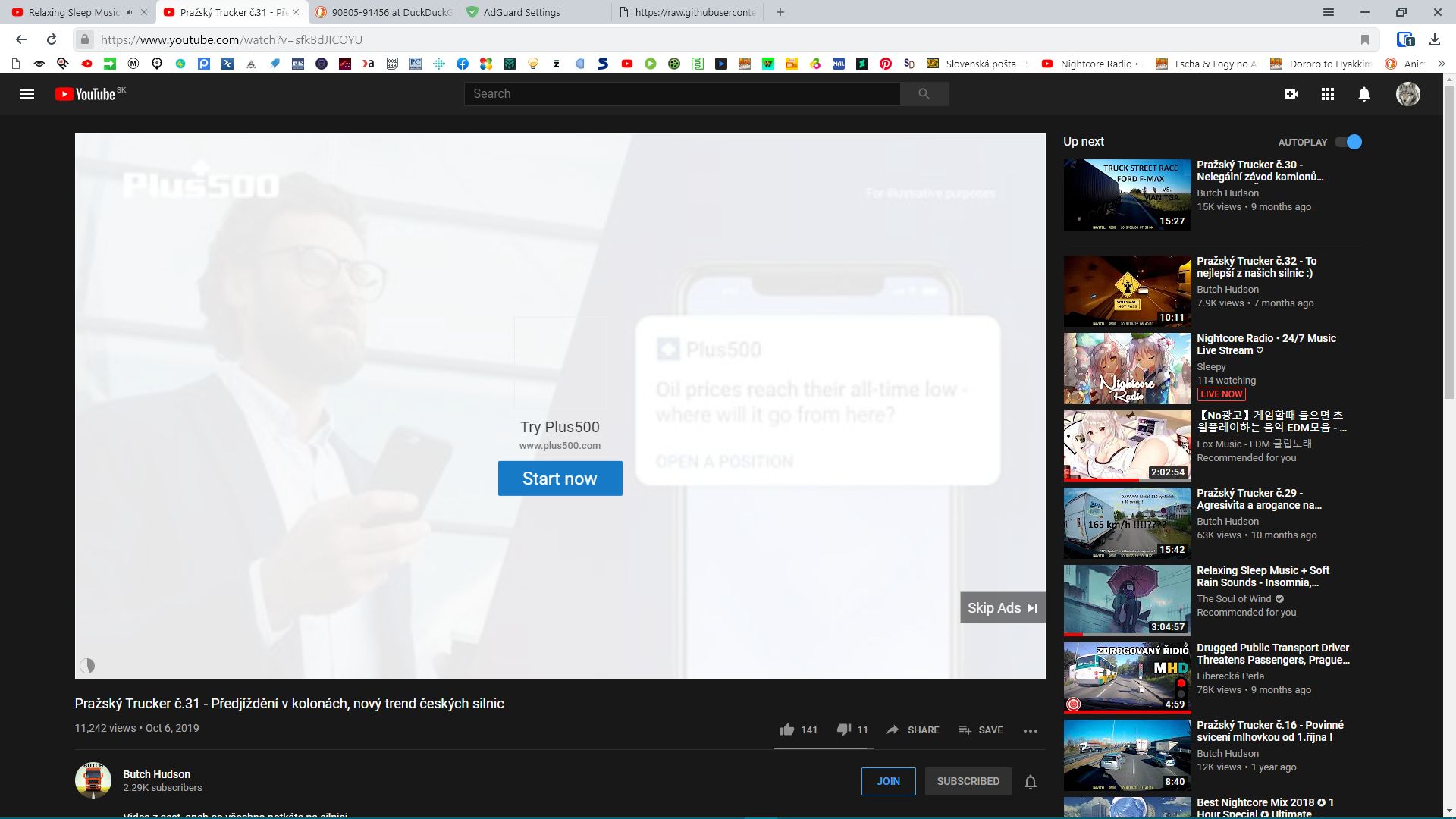Screen dimensions: 1456x819
Task: Focus the YouTube search field
Action: (682, 94)
